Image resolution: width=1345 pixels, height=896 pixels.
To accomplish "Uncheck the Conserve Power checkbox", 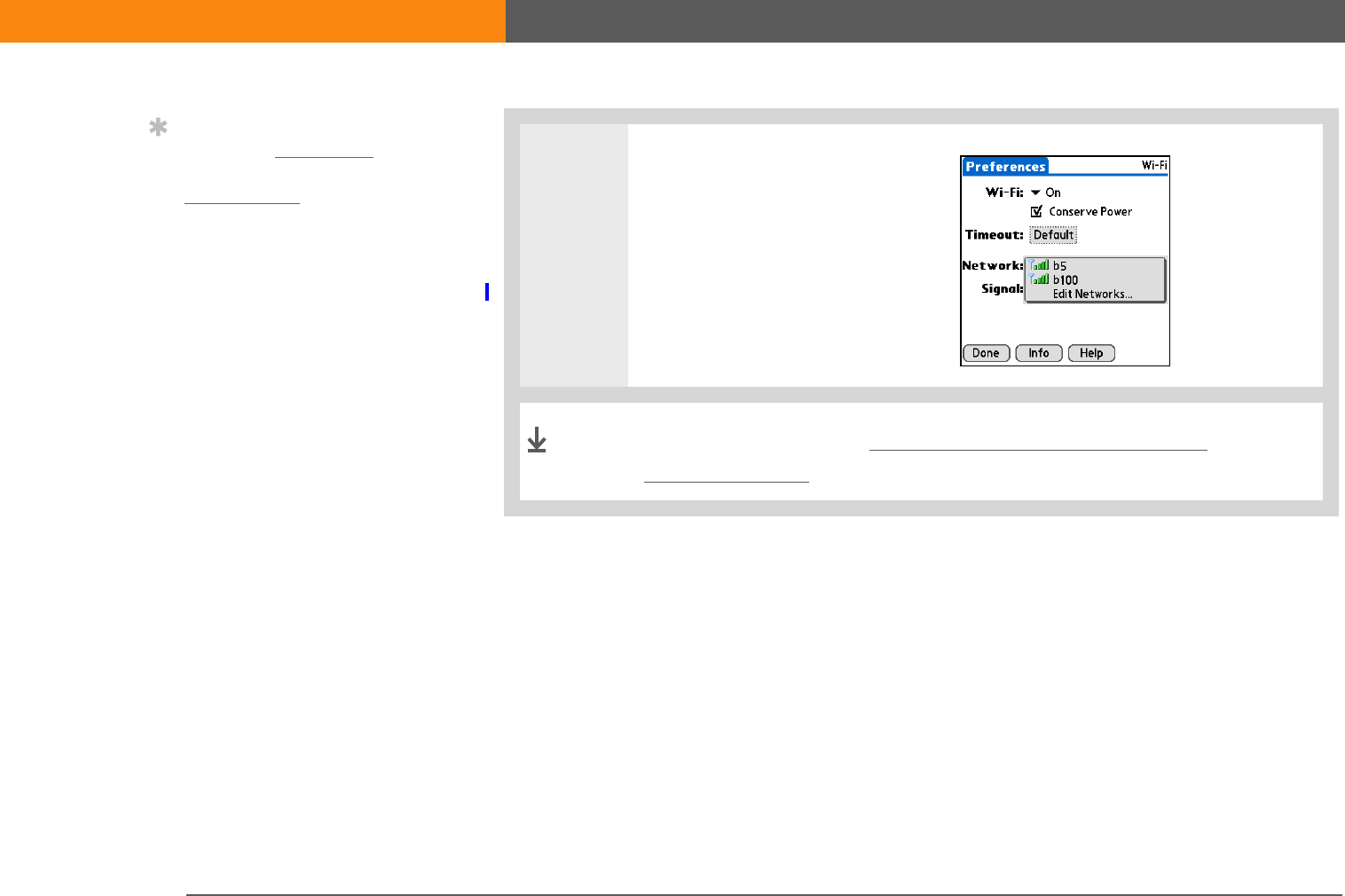I will click(1036, 212).
